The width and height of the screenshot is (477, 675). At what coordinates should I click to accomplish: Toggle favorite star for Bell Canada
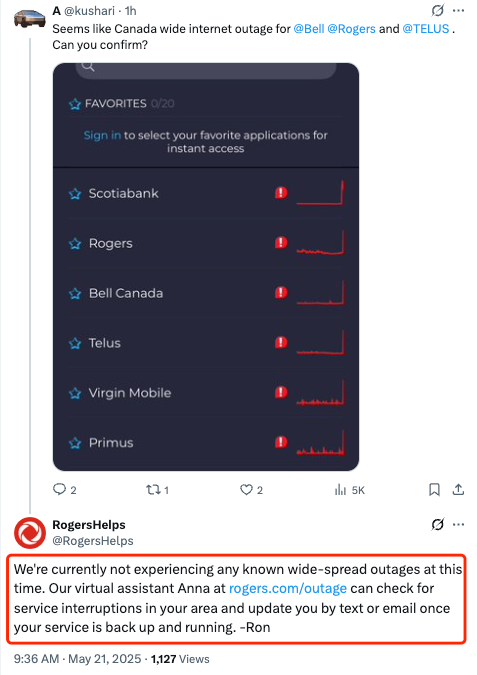tap(75, 294)
